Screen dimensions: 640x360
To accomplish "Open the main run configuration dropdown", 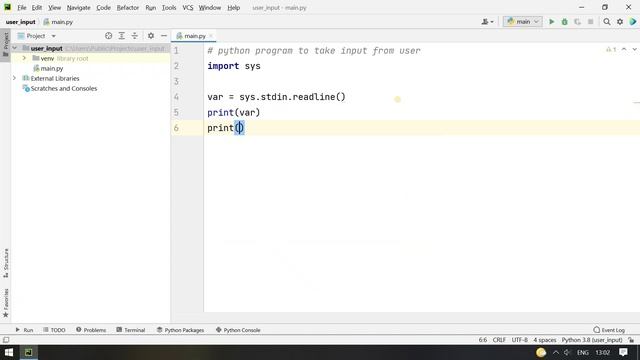I will coord(523,22).
